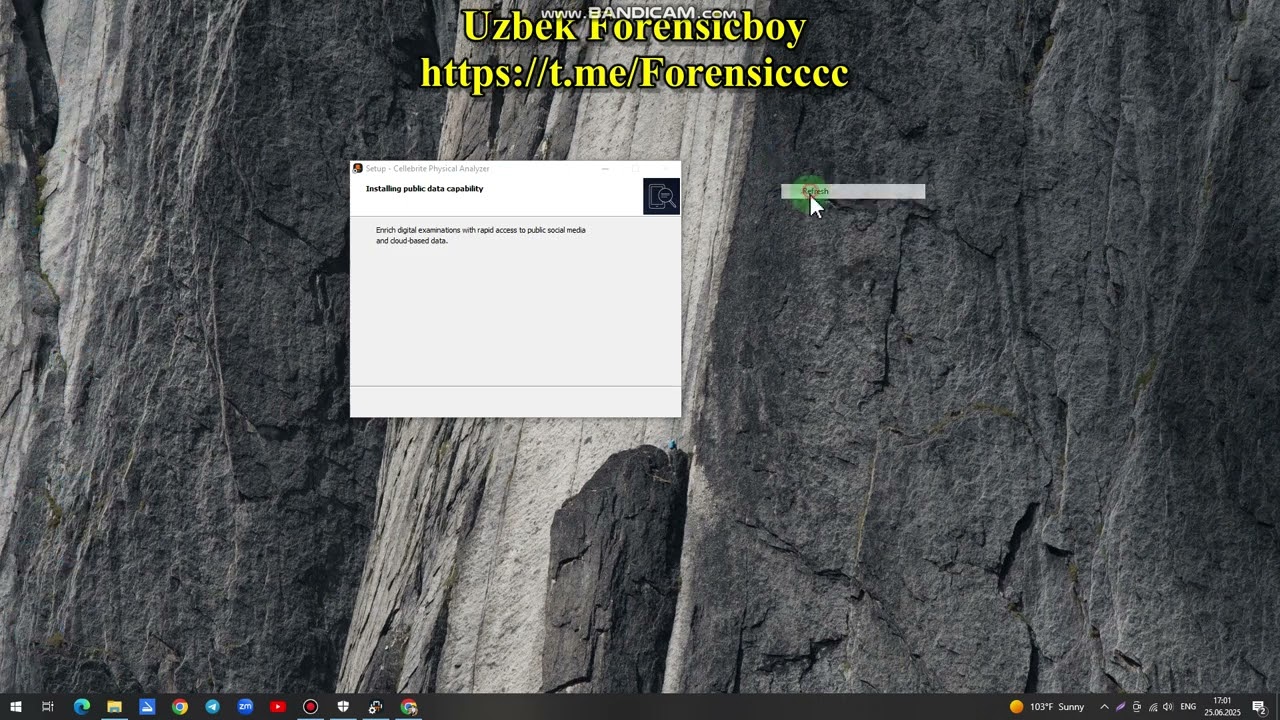
Task: Click the purple feather tray icon
Action: point(1120,707)
